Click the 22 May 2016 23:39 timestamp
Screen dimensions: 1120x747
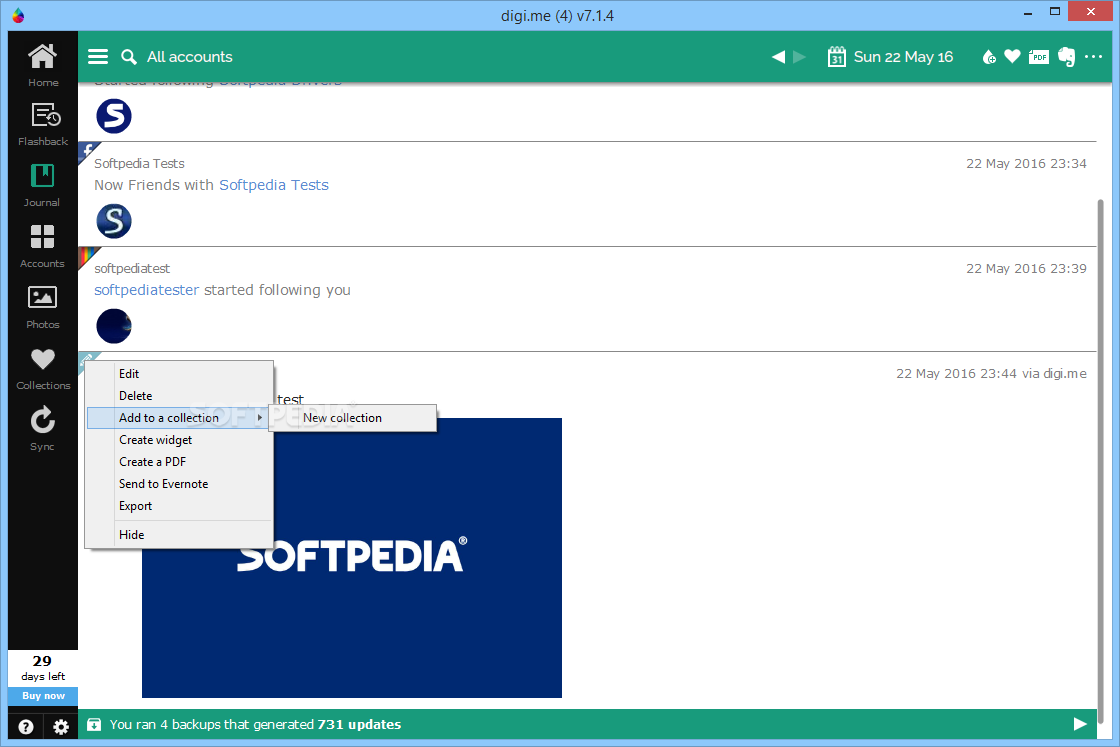coord(1026,269)
